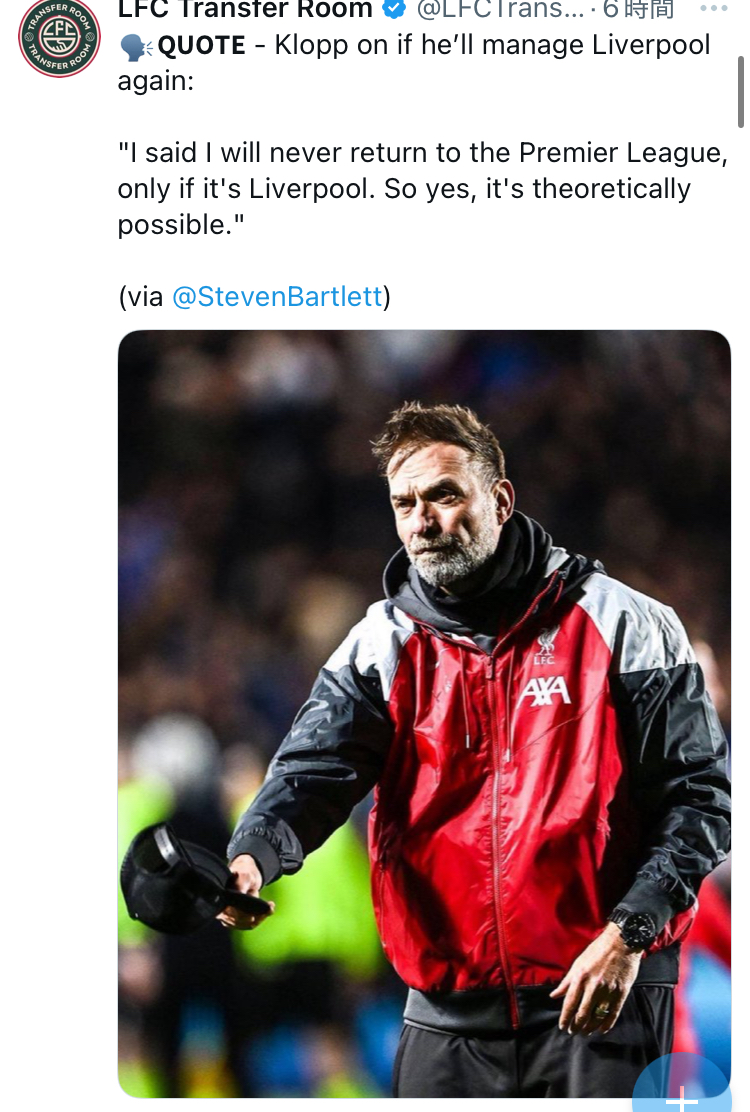Click the @LFCTrans… handle
Image resolution: width=750 pixels, height=1112 pixels.
click(500, 10)
